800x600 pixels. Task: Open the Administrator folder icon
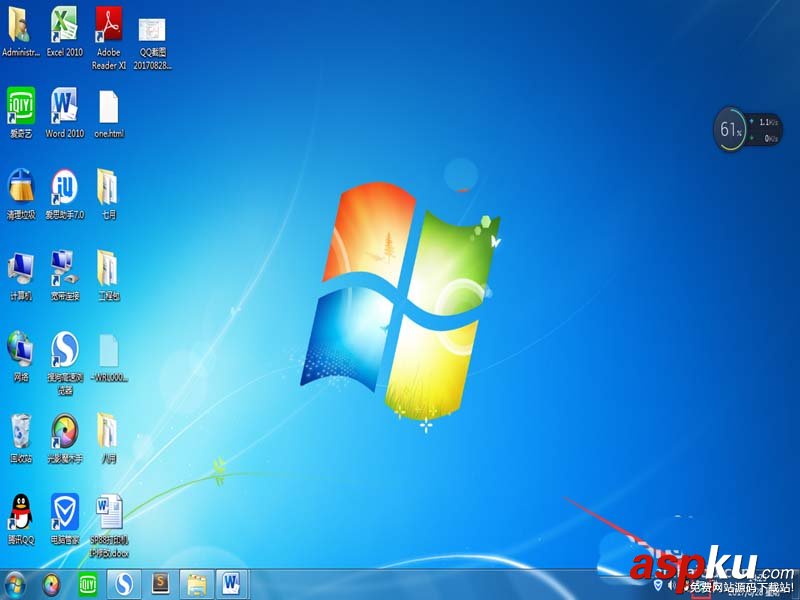tap(20, 31)
